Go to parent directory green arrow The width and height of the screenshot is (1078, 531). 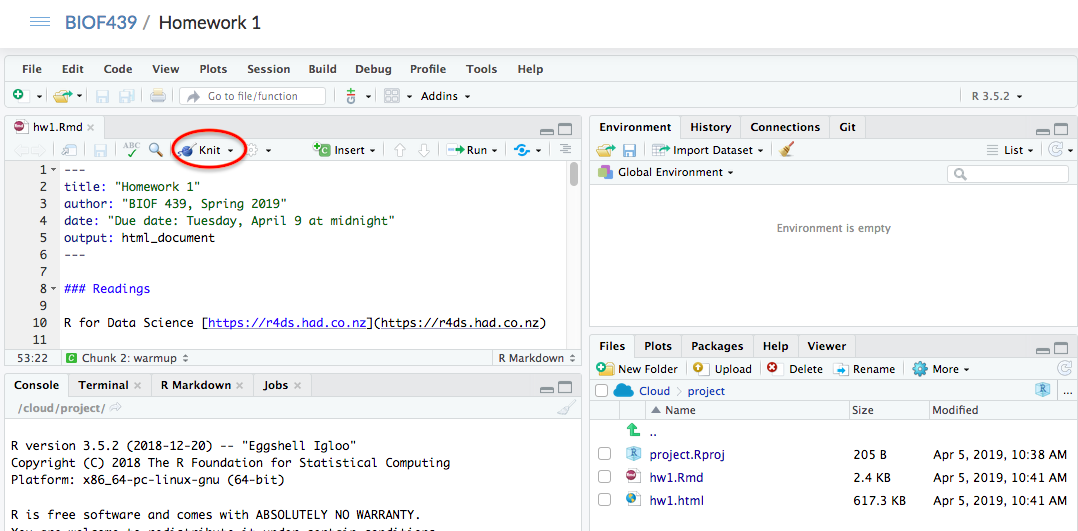[633, 430]
